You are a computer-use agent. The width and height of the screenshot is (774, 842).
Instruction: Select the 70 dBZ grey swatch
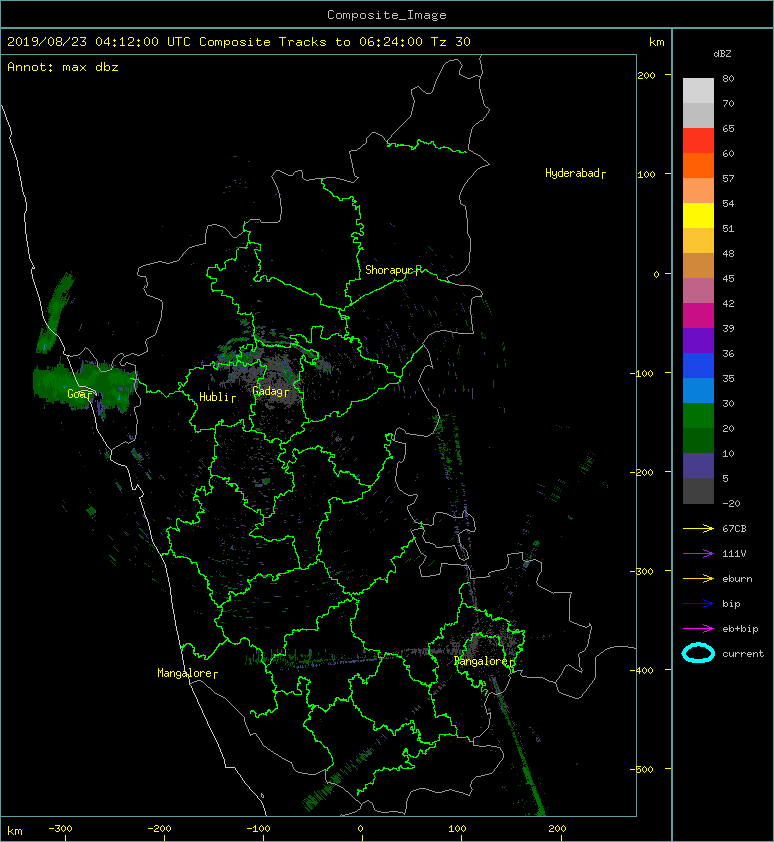coord(698,115)
